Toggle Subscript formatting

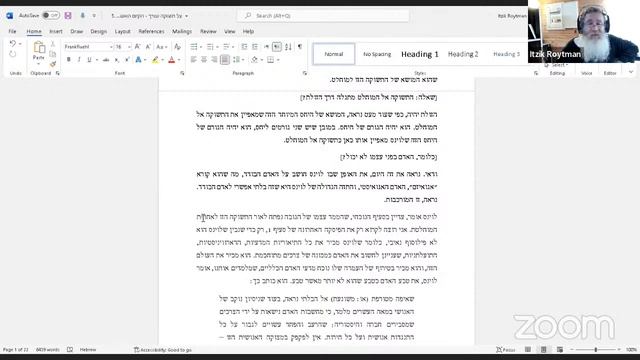pyautogui.click(x=117, y=60)
